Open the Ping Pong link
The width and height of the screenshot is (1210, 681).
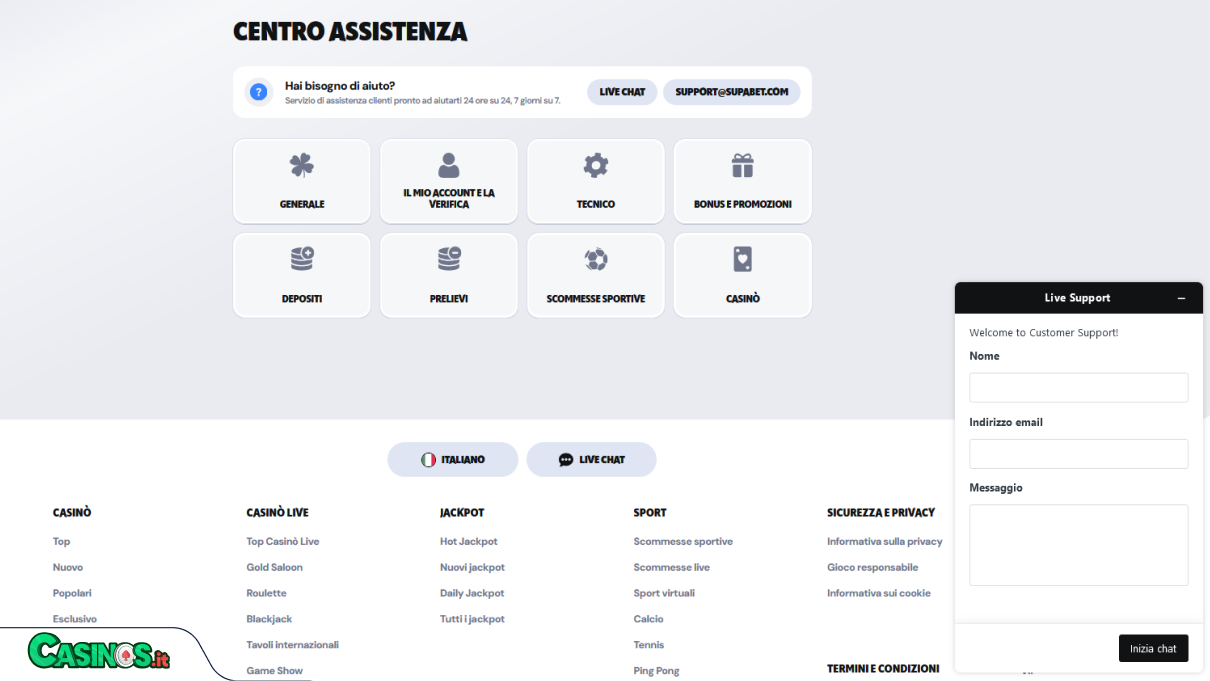(x=656, y=671)
